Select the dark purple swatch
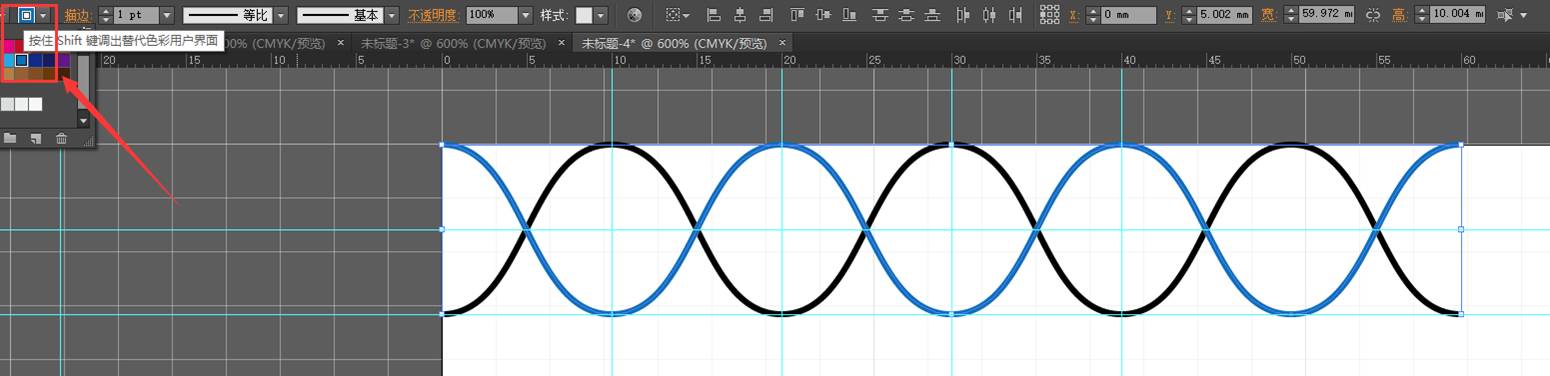Screen dimensions: 1550x376 [63, 60]
